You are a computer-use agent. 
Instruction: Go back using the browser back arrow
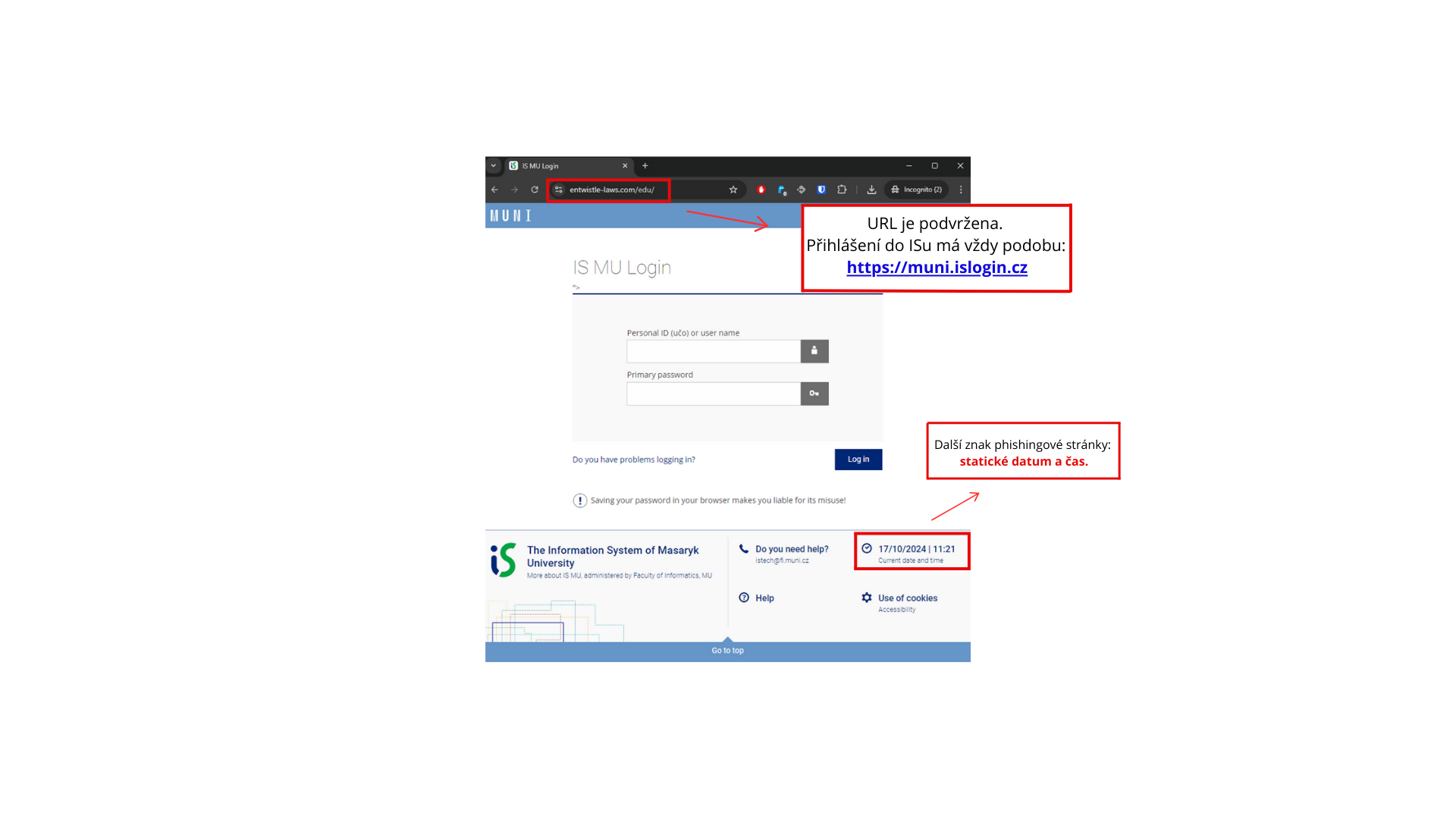(x=494, y=190)
